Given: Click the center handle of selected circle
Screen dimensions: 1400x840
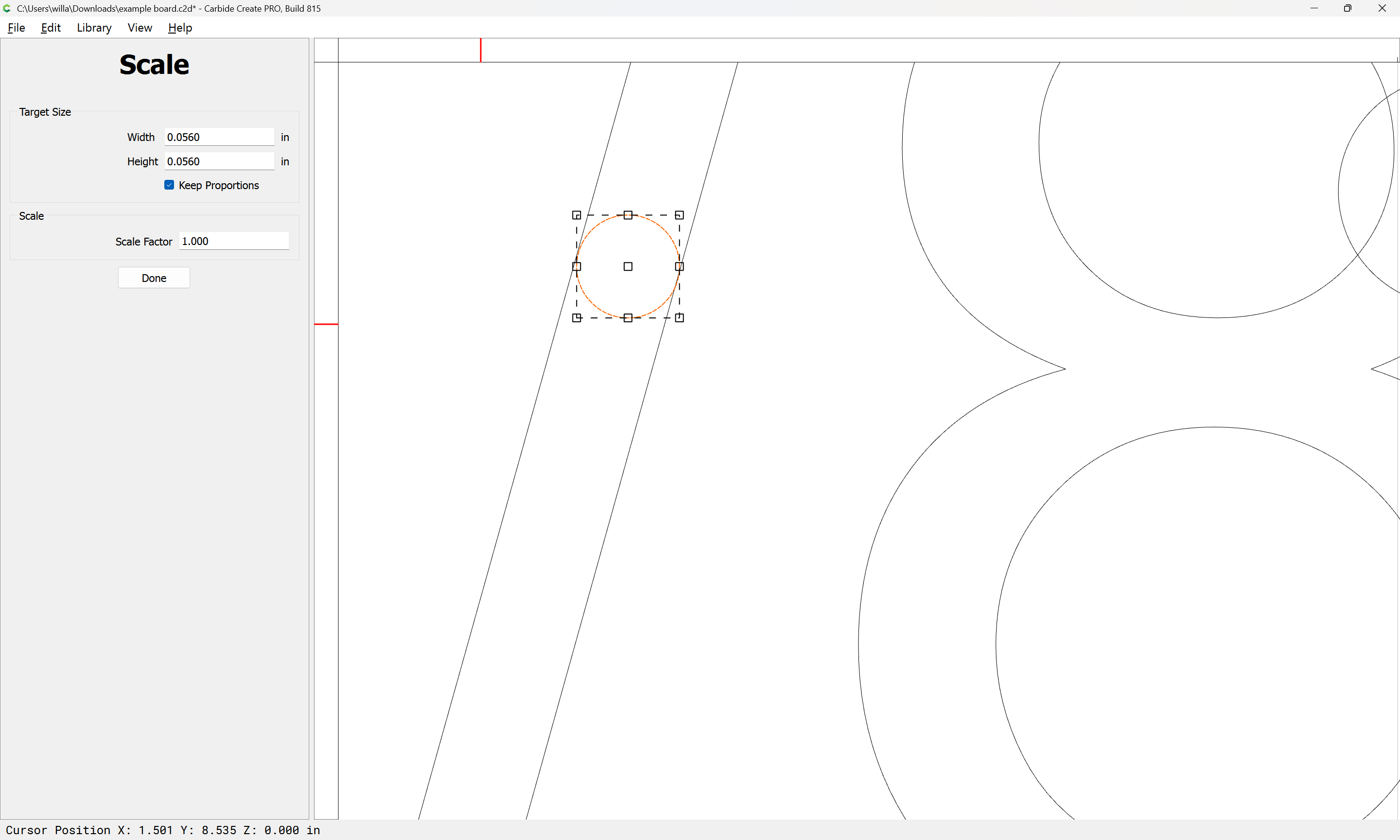Looking at the screenshot, I should [628, 266].
